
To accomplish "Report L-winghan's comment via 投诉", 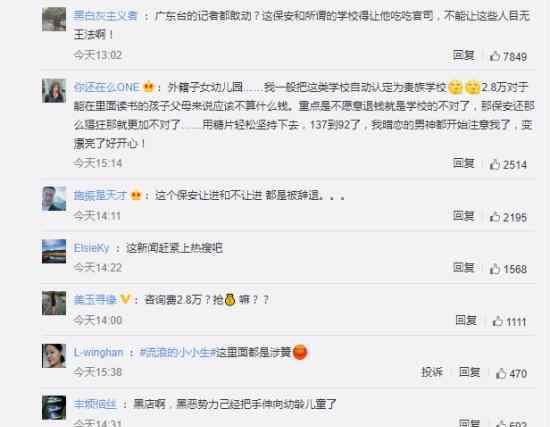I will click(x=432, y=372).
